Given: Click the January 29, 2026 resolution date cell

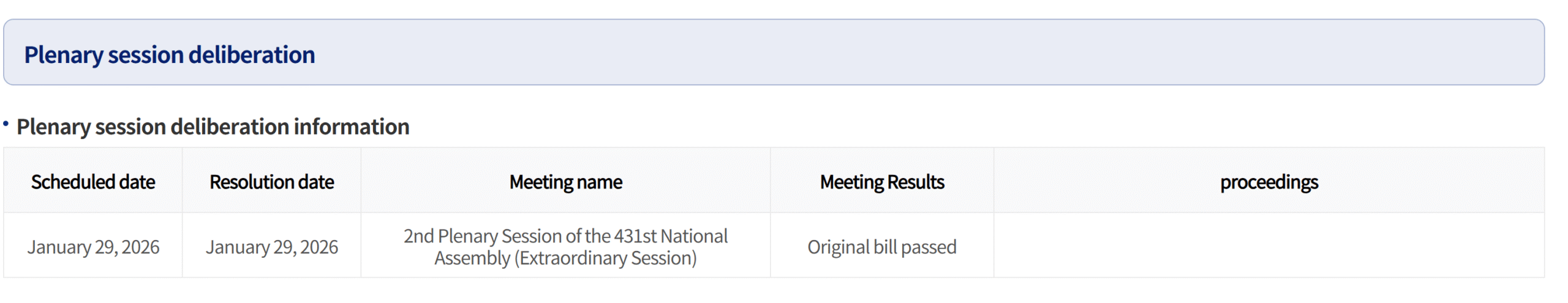Looking at the screenshot, I should click(x=271, y=247).
